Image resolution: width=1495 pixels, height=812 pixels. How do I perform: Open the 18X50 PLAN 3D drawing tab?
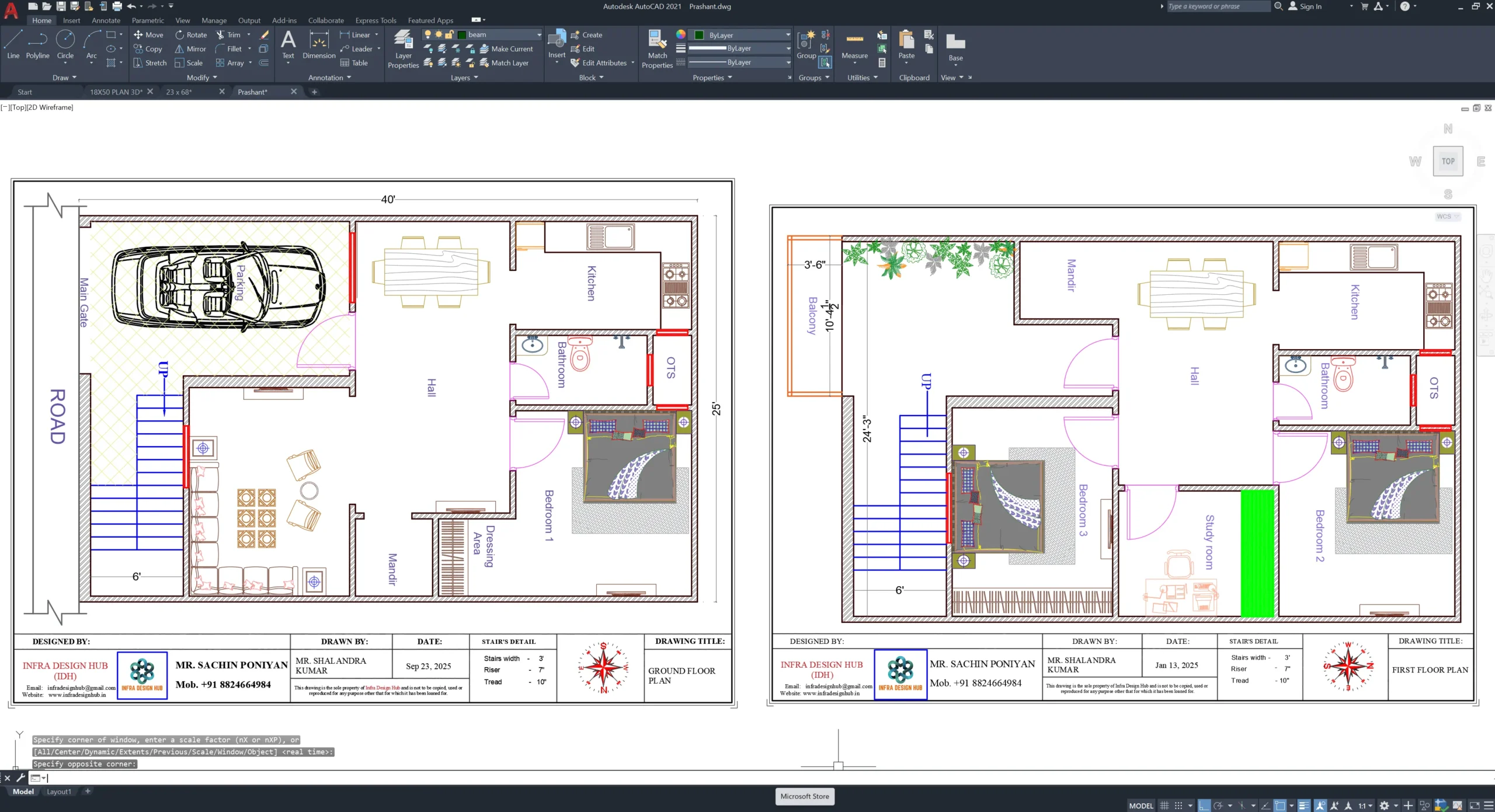point(116,92)
